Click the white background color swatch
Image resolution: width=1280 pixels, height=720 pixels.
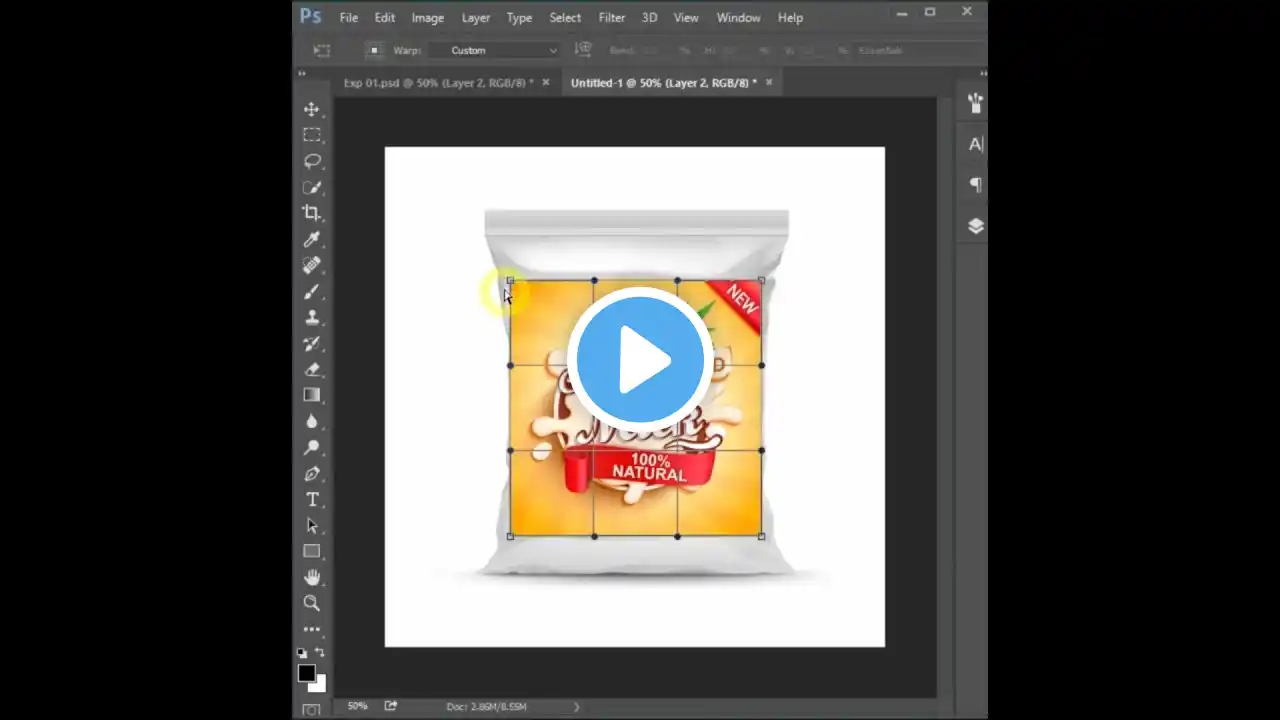point(319,685)
